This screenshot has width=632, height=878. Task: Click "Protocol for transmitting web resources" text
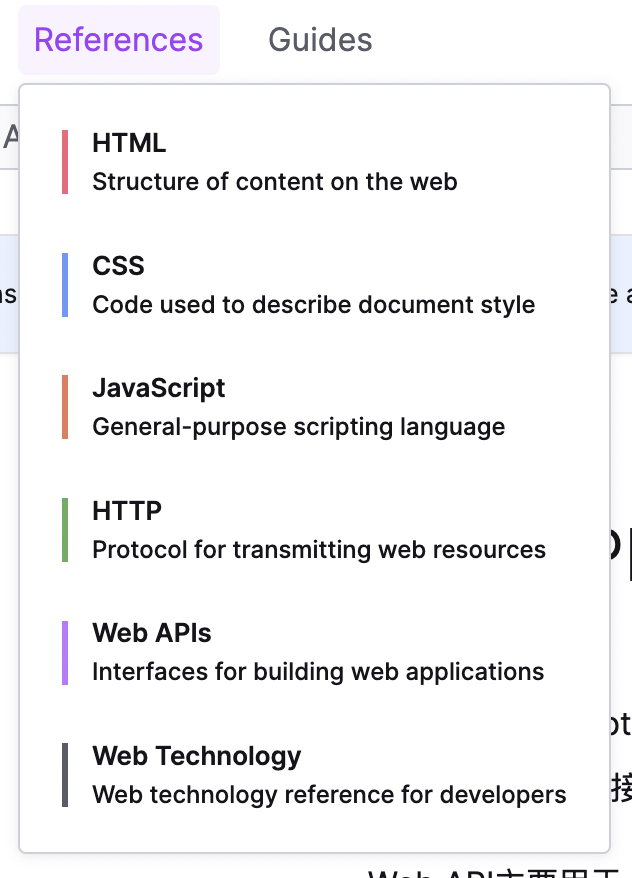(319, 550)
